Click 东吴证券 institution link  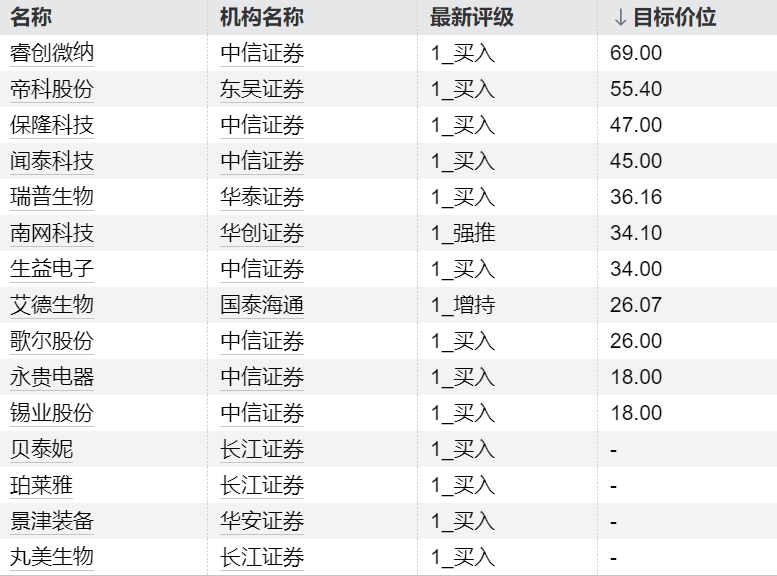[262, 89]
